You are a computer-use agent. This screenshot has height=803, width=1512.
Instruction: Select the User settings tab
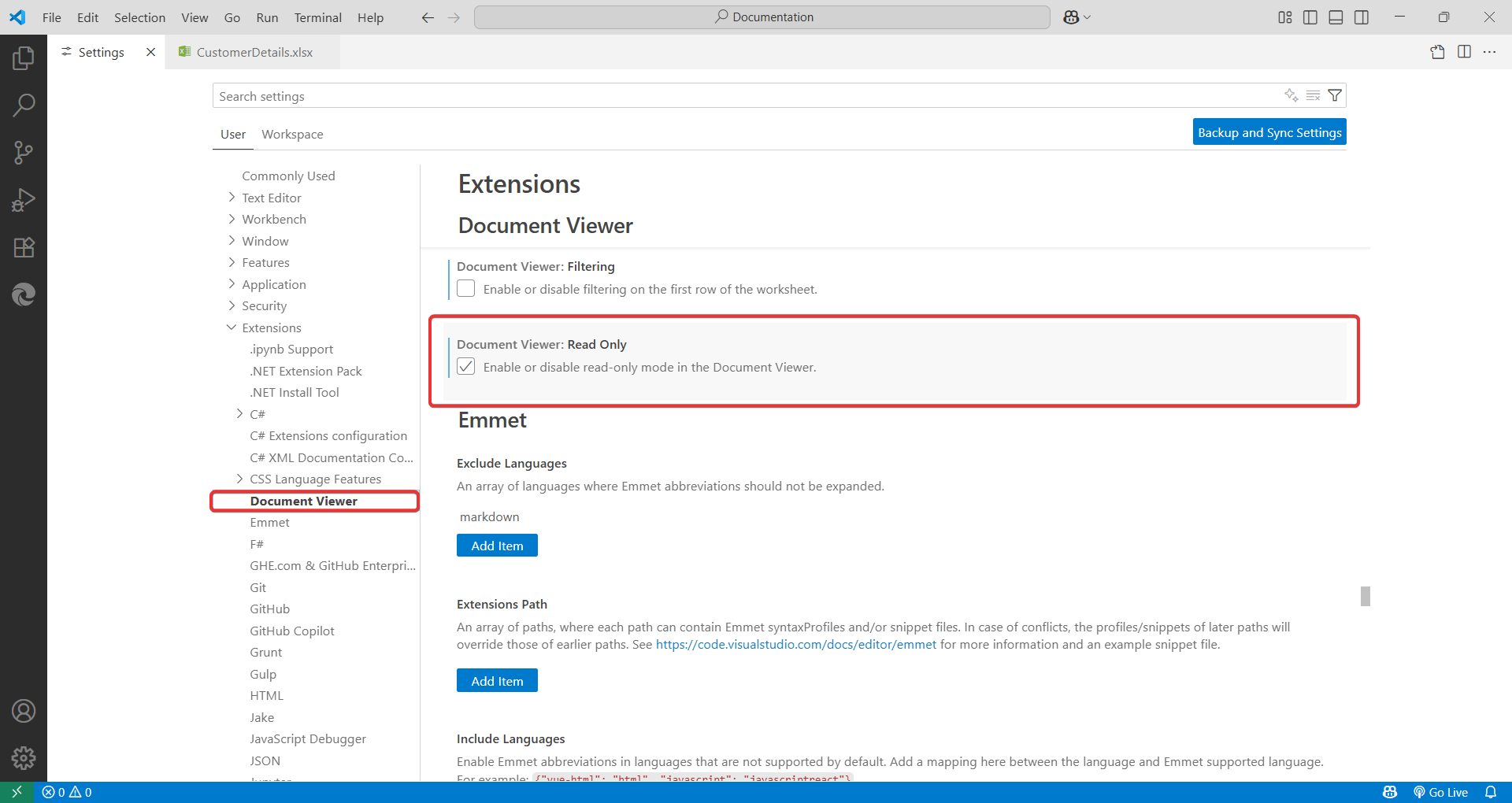(233, 134)
